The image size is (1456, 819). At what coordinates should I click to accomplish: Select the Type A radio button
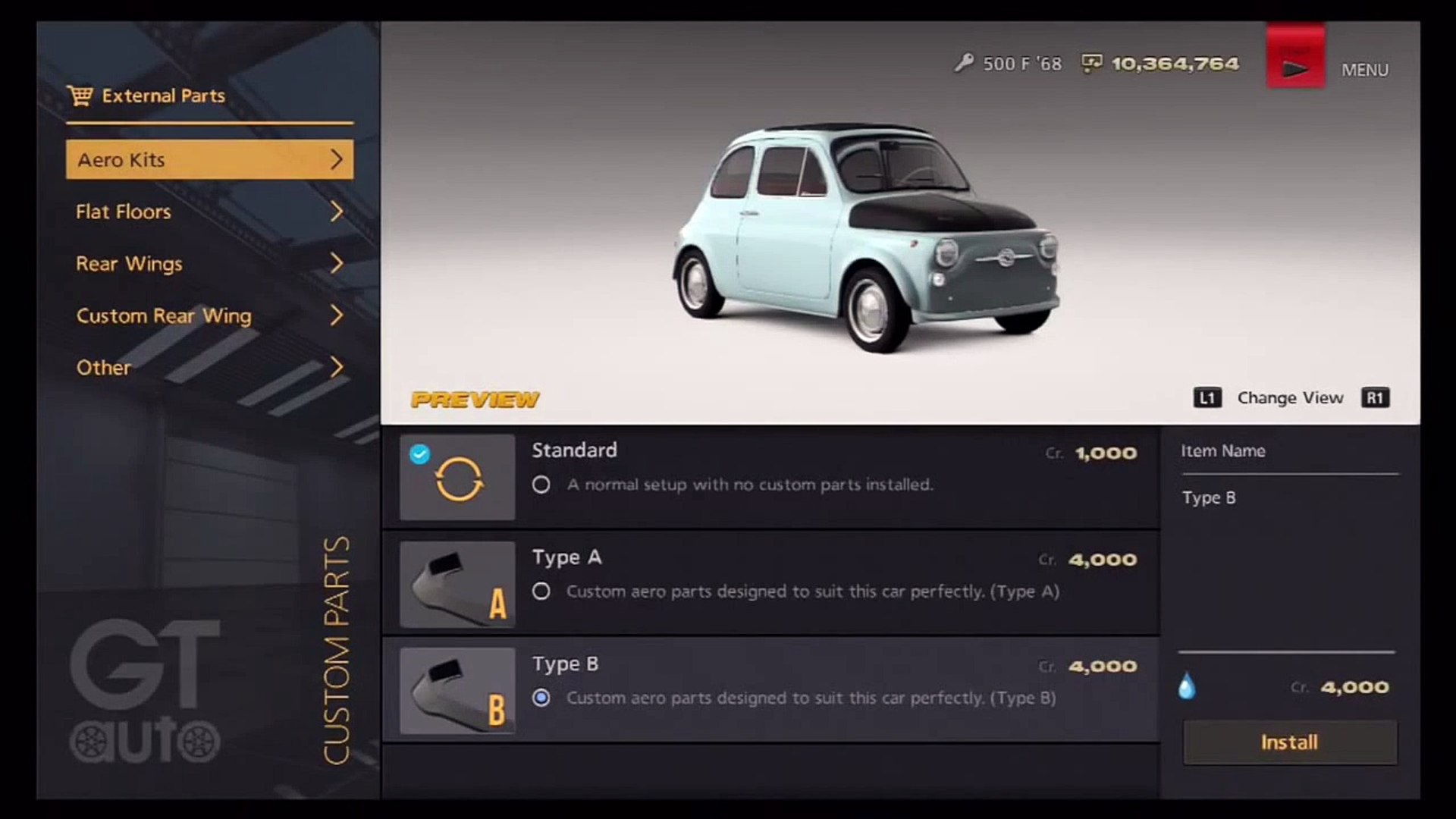541,591
